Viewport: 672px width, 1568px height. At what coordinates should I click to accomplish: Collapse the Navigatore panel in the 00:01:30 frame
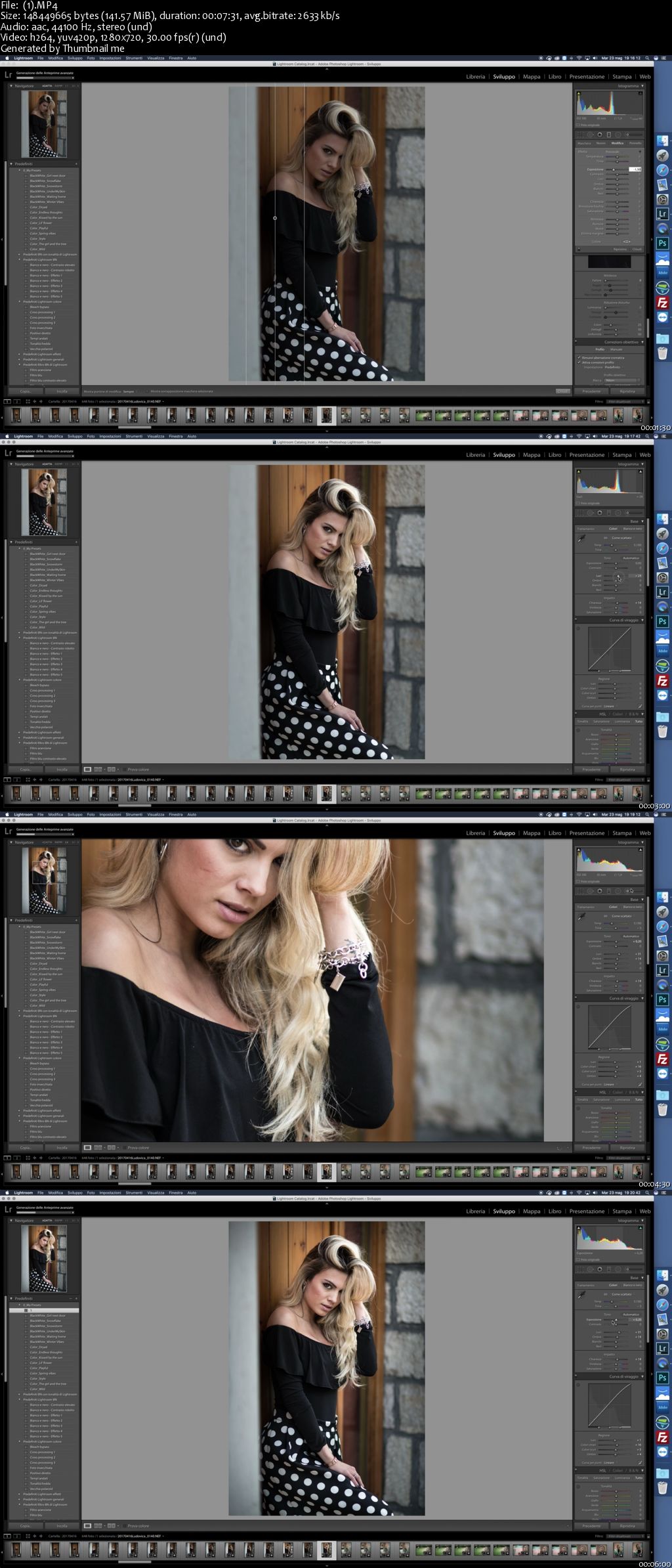11,85
